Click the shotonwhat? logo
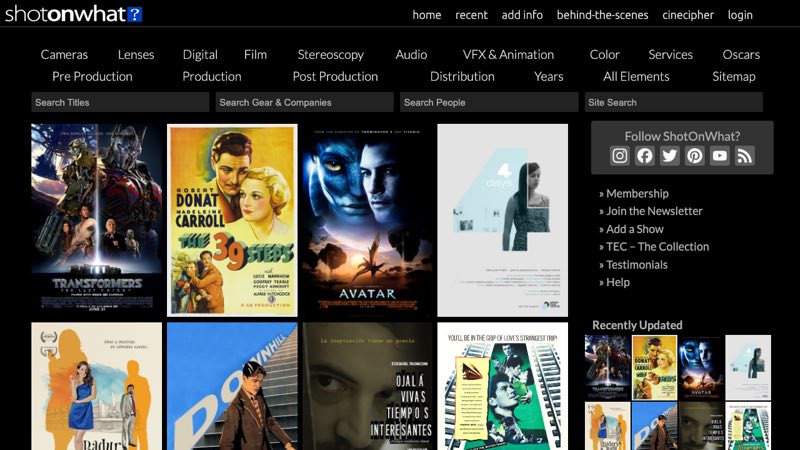The width and height of the screenshot is (800, 450). [x=73, y=14]
